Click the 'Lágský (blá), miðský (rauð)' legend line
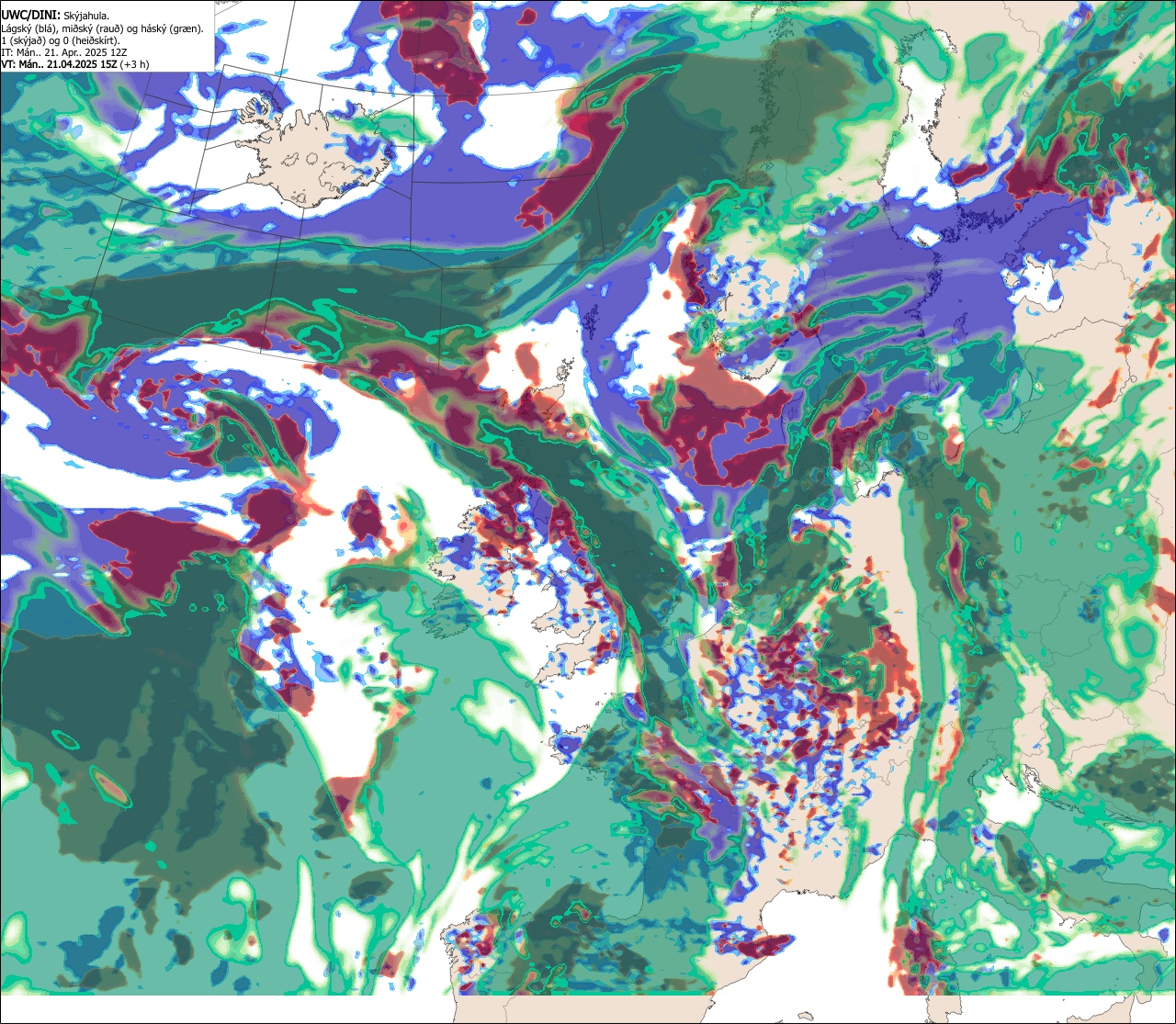This screenshot has height=1024, width=1176. click(x=102, y=28)
